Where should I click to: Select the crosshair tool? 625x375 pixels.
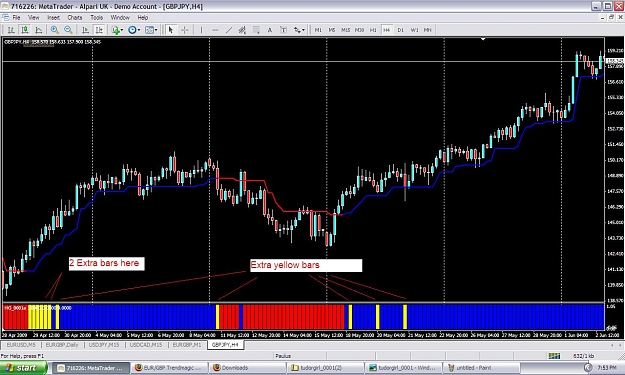click(x=185, y=30)
